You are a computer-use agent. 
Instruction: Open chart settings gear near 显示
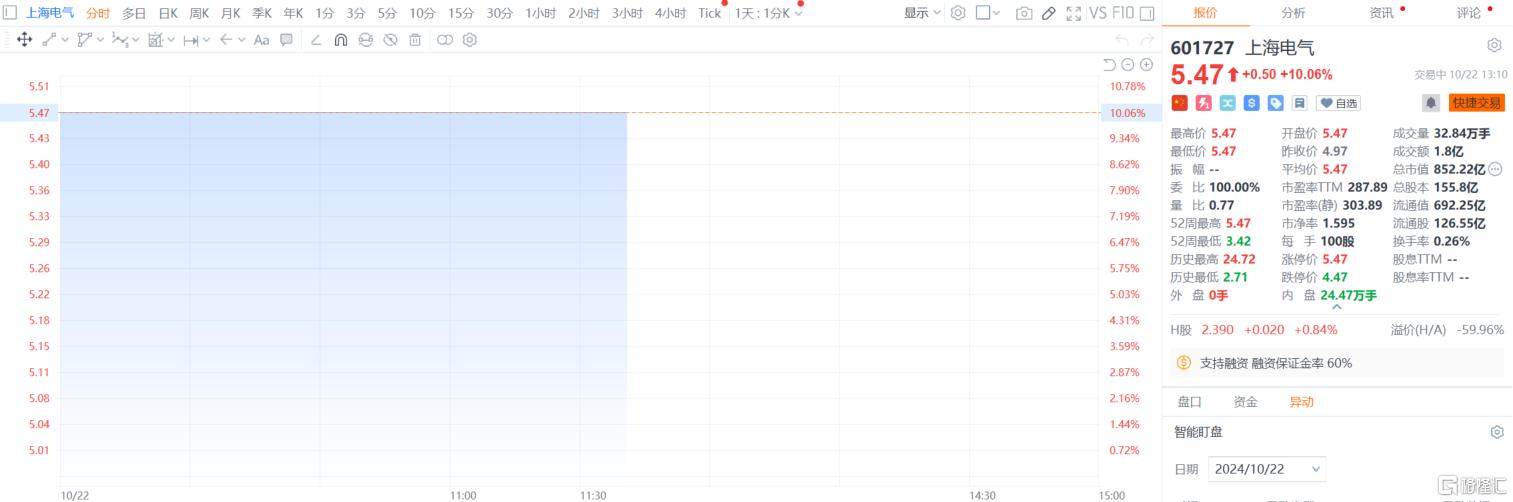click(x=958, y=13)
